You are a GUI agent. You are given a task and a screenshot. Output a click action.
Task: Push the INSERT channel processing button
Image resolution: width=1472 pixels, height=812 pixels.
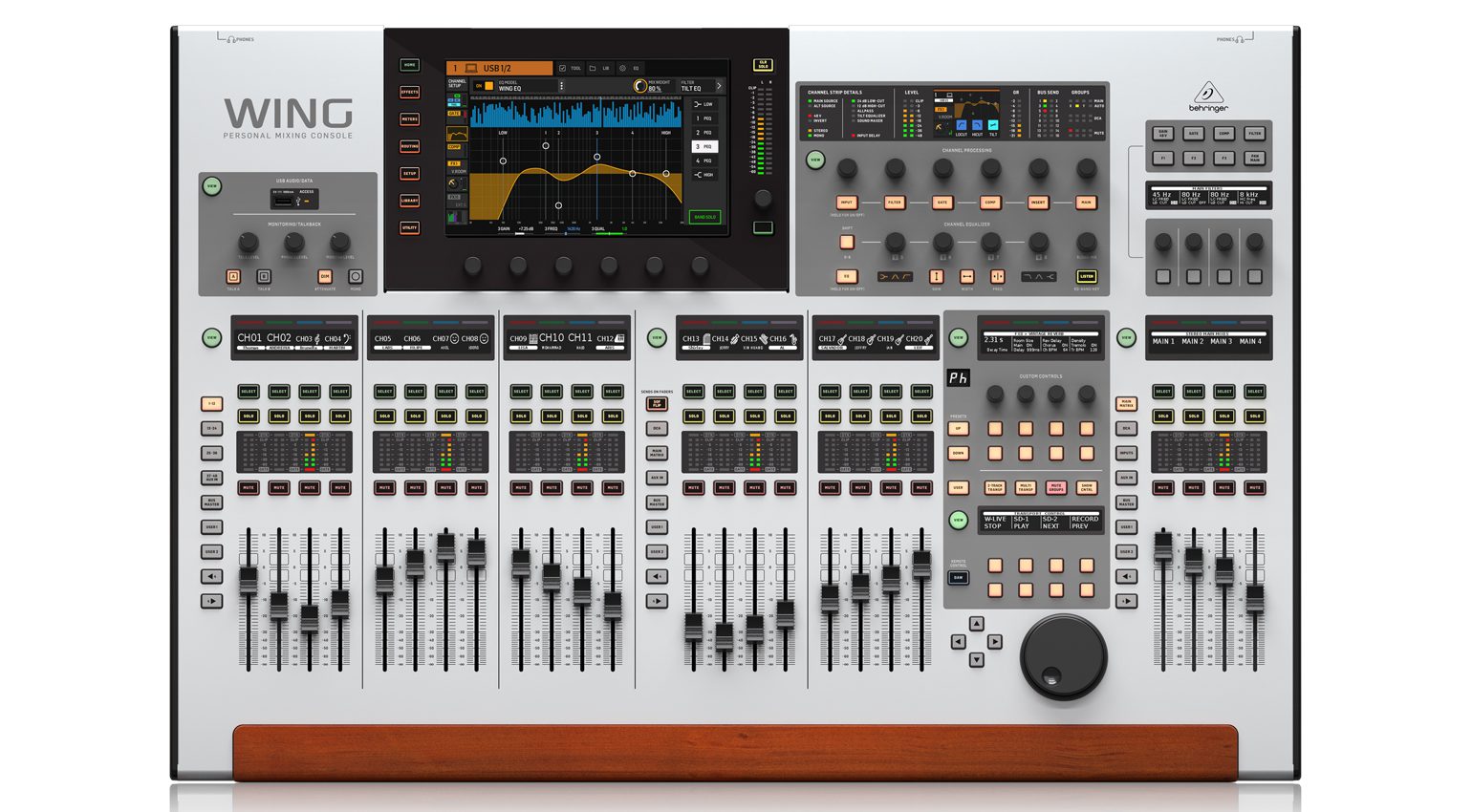pos(1038,203)
